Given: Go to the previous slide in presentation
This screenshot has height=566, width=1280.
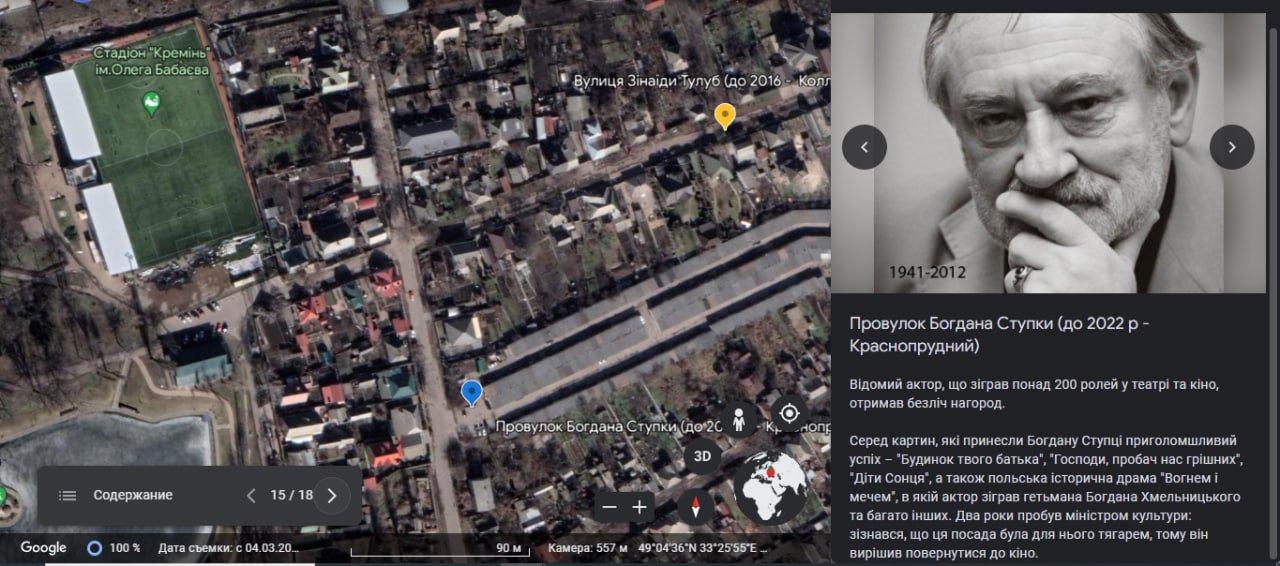Looking at the screenshot, I should pyautogui.click(x=251, y=495).
